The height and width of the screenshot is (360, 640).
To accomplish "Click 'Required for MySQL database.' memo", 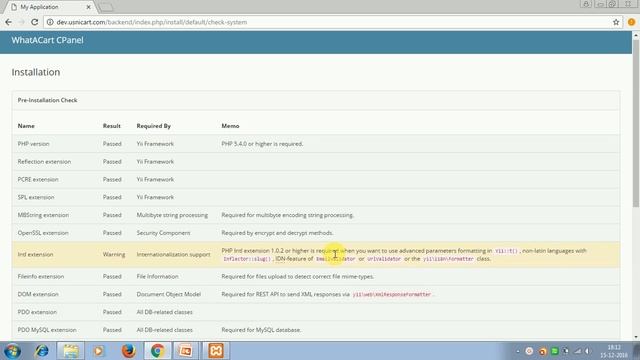I will [261, 330].
